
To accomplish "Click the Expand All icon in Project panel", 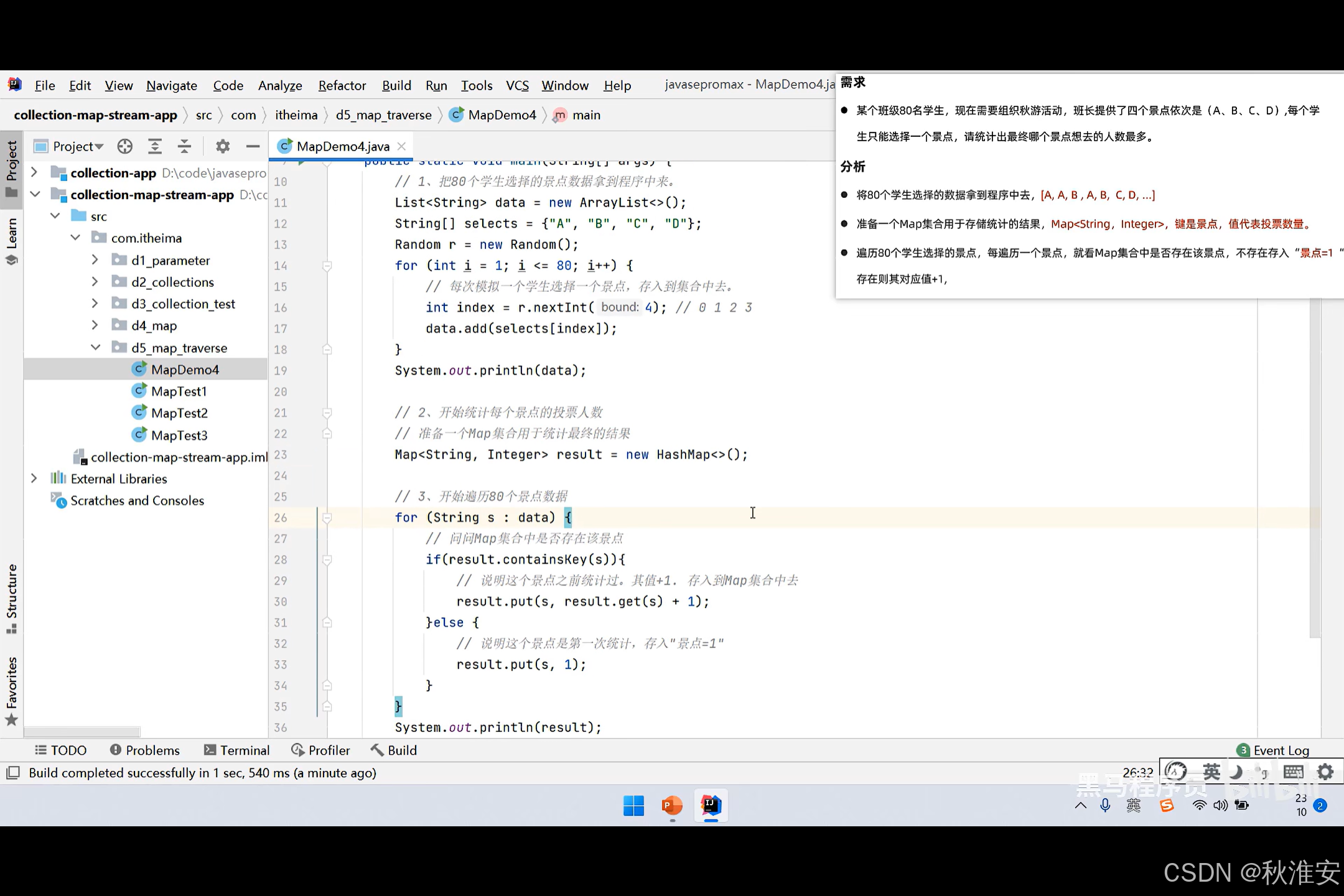I will tap(155, 146).
